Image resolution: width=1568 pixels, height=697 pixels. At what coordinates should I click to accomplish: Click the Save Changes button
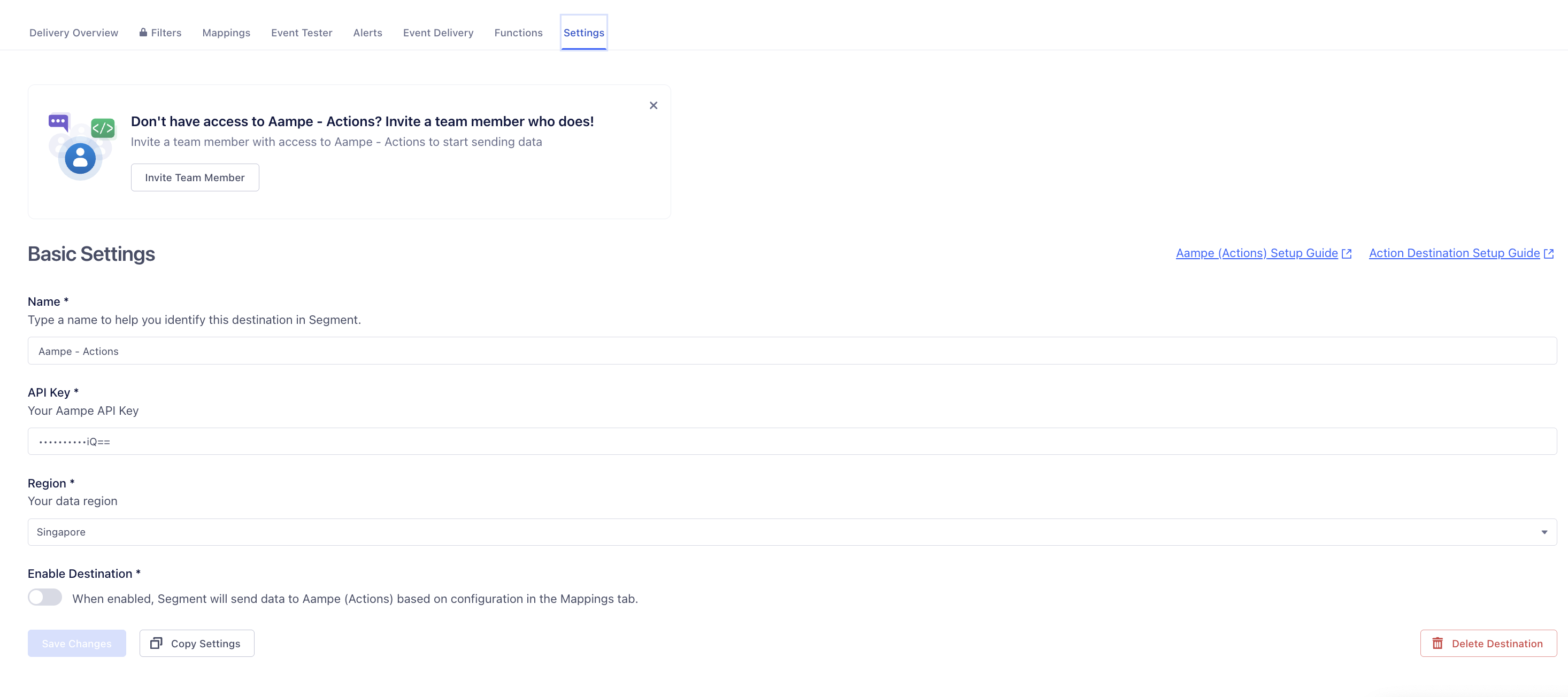pos(76,644)
